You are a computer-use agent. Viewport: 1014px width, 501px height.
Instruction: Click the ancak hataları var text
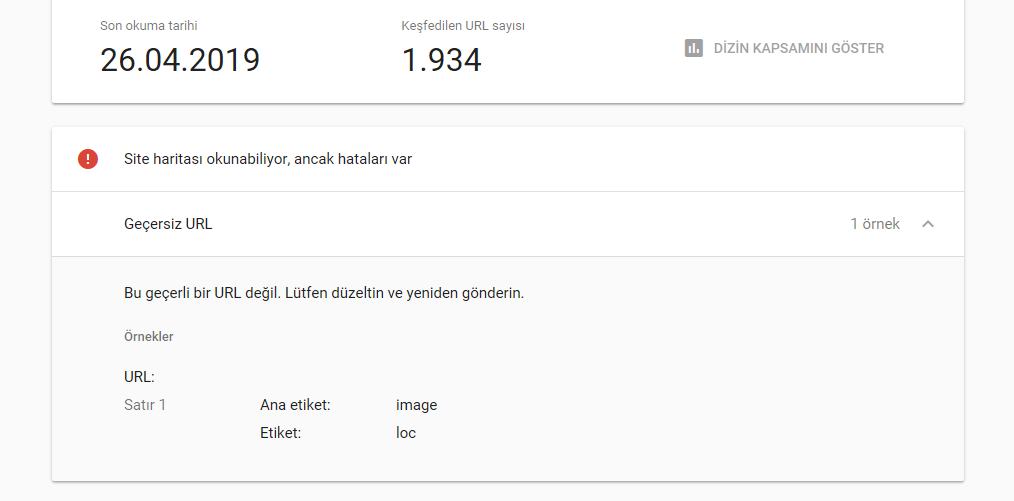pos(353,159)
